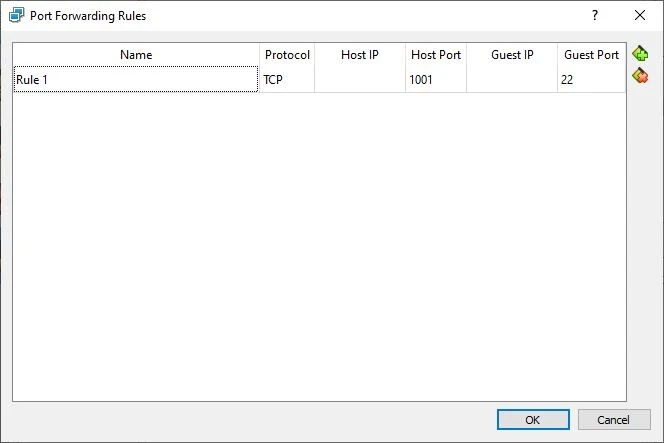The height and width of the screenshot is (443, 664).
Task: Click the Protocol column header
Action: pos(287,55)
